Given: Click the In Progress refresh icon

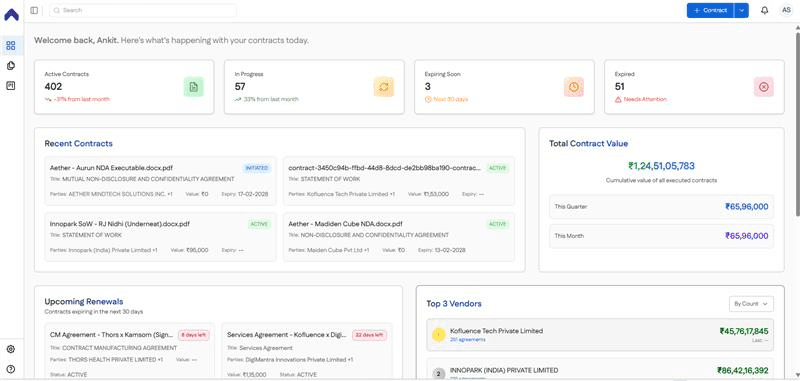Looking at the screenshot, I should (384, 87).
